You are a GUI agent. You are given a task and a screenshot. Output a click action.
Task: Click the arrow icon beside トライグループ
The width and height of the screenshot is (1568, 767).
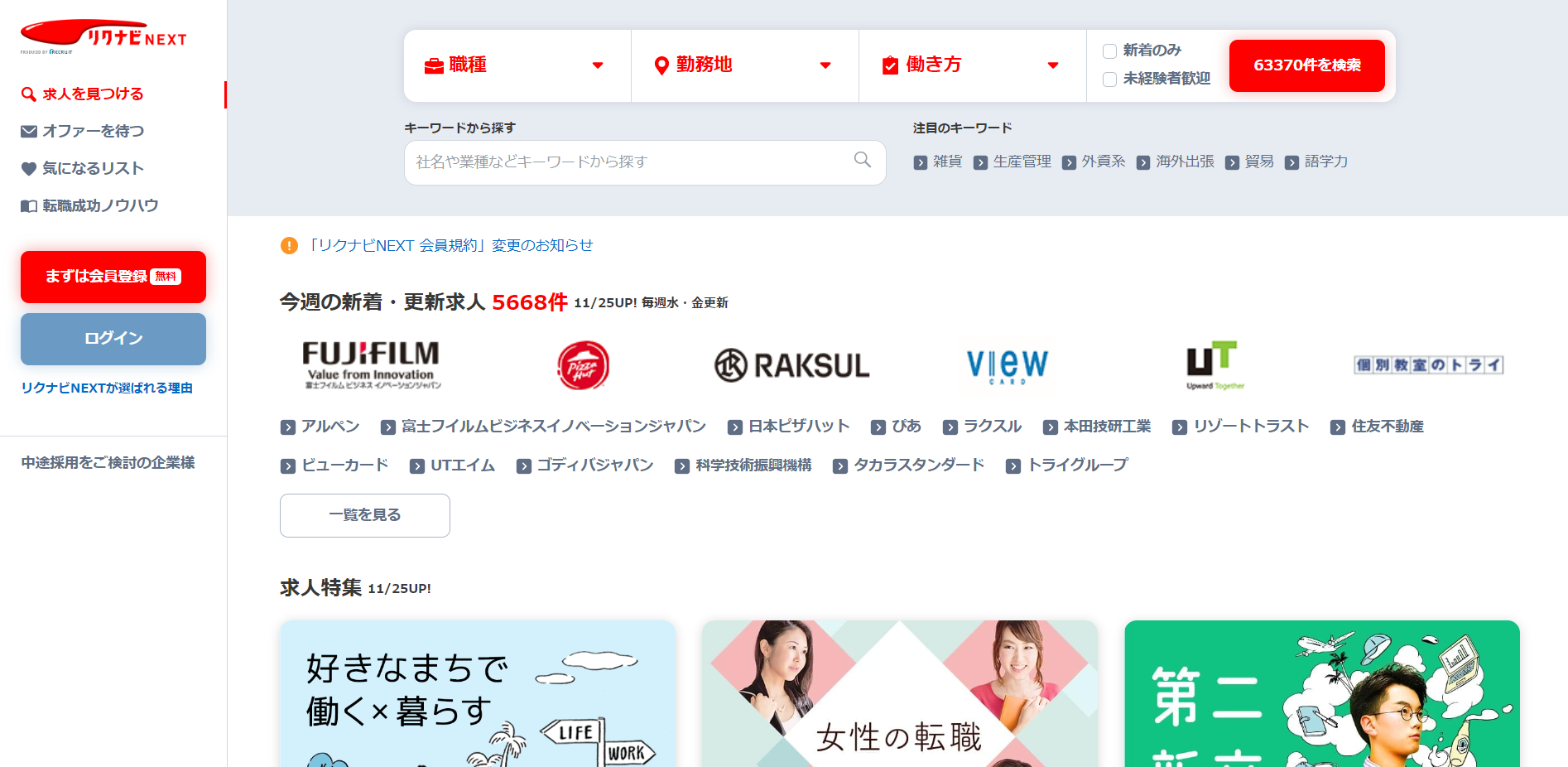(x=1013, y=466)
